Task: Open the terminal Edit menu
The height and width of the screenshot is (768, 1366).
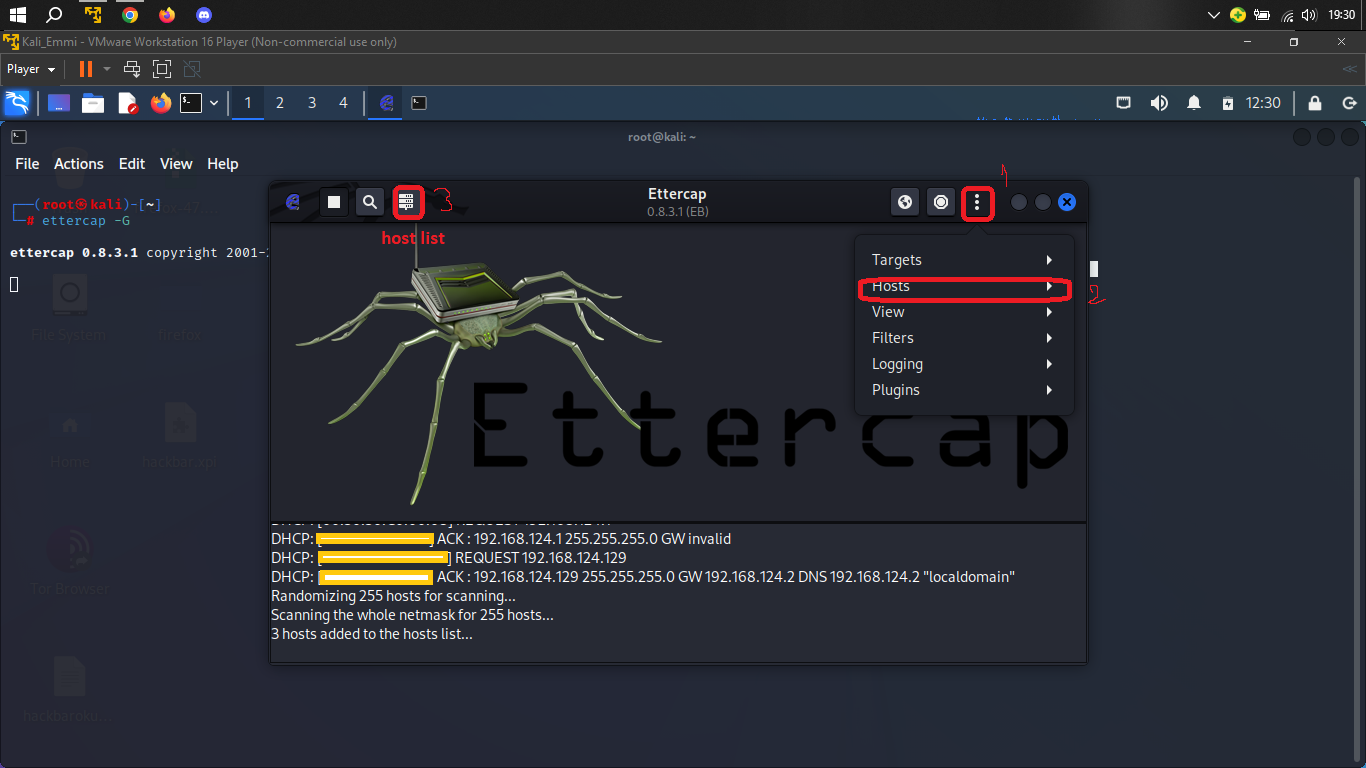Action: click(132, 164)
